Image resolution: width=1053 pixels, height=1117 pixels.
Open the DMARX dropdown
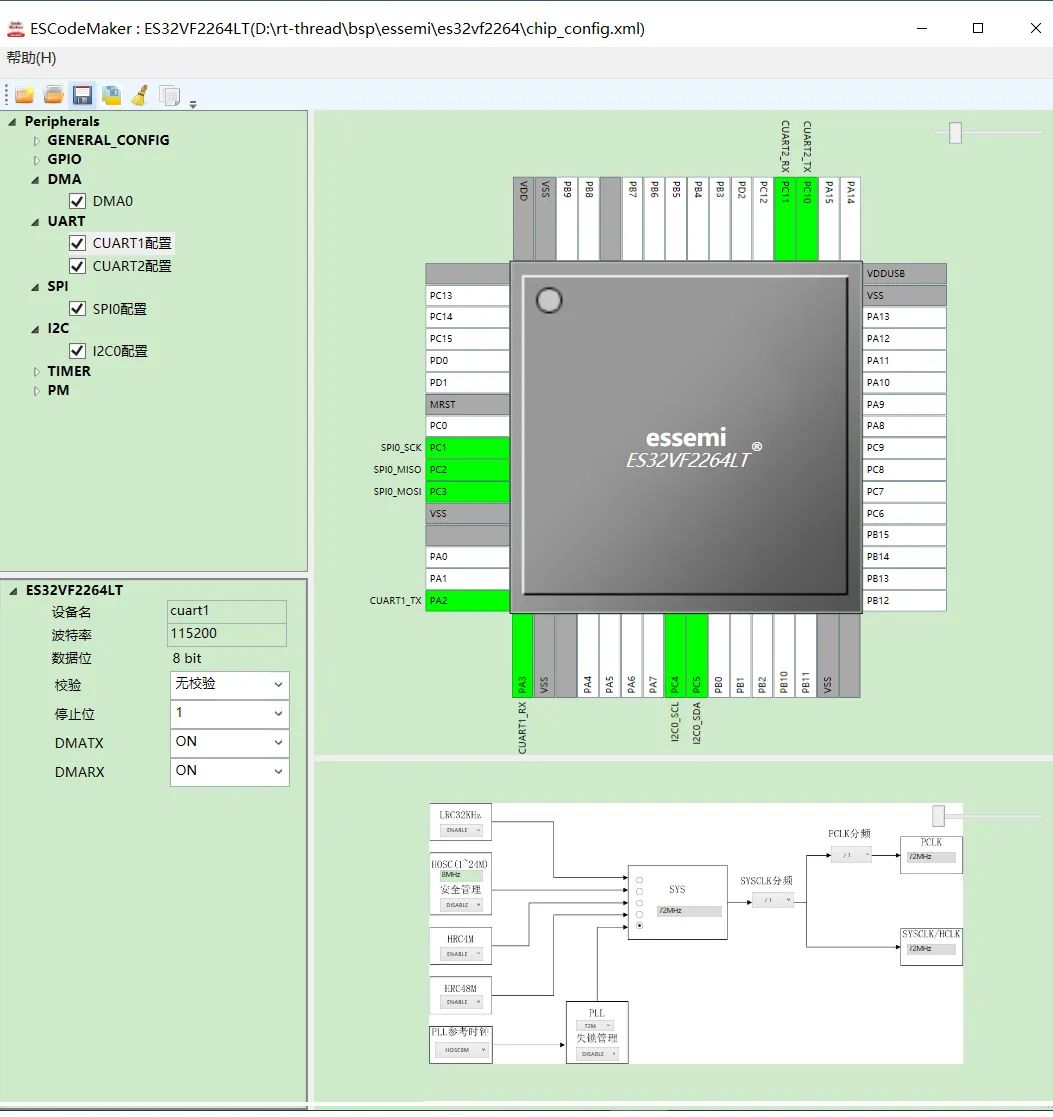[x=229, y=771]
